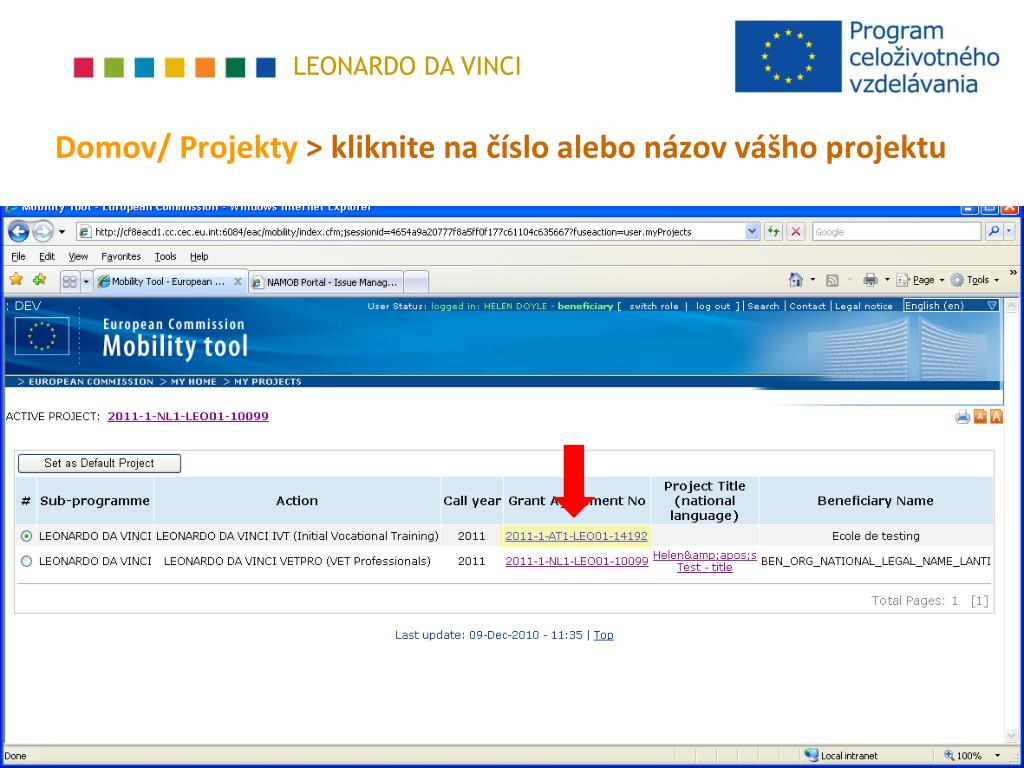
Task: Click the RSS feeds icon
Action: pyautogui.click(x=832, y=280)
